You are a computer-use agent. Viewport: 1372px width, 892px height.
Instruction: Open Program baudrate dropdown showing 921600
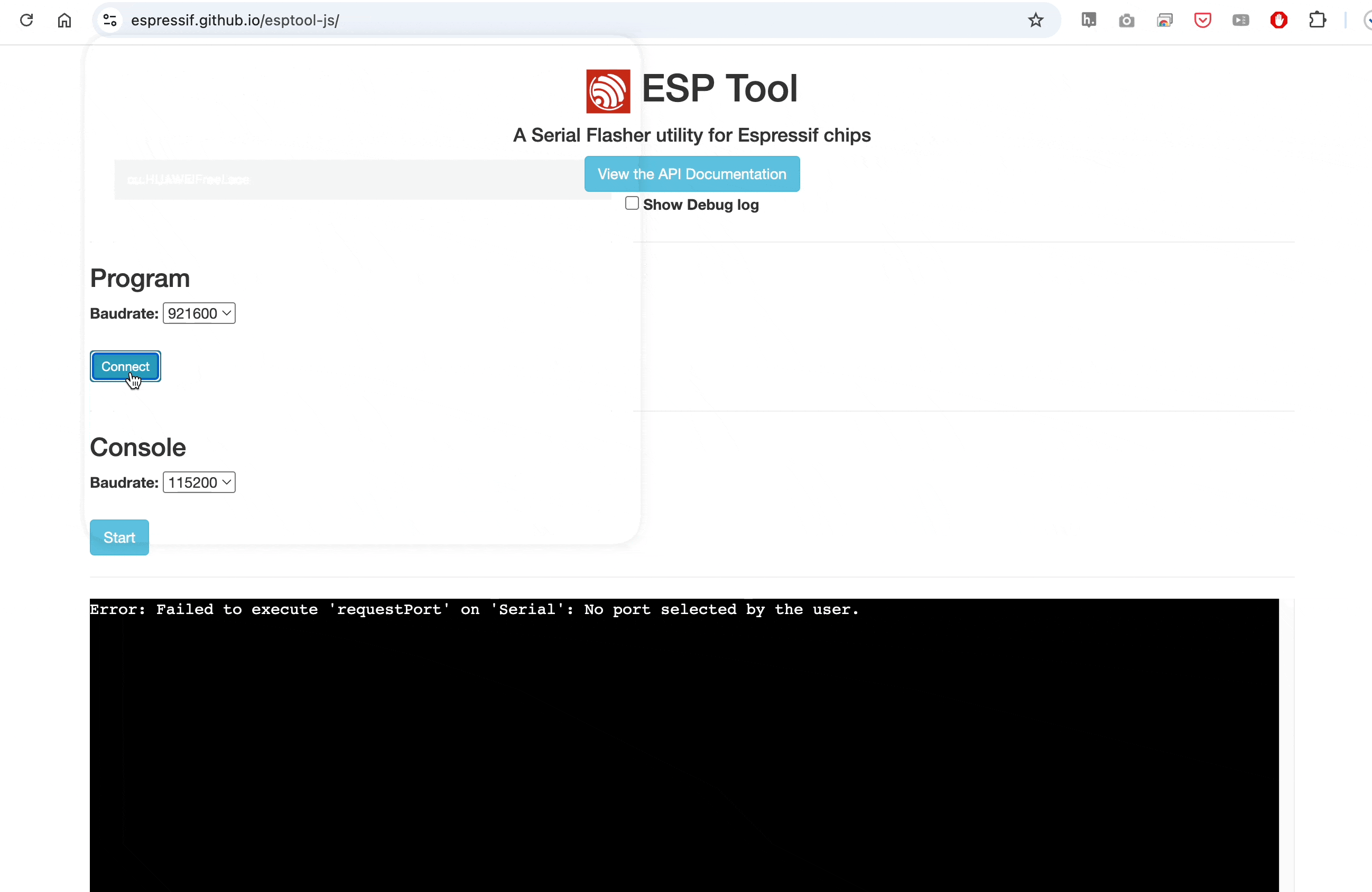(199, 313)
